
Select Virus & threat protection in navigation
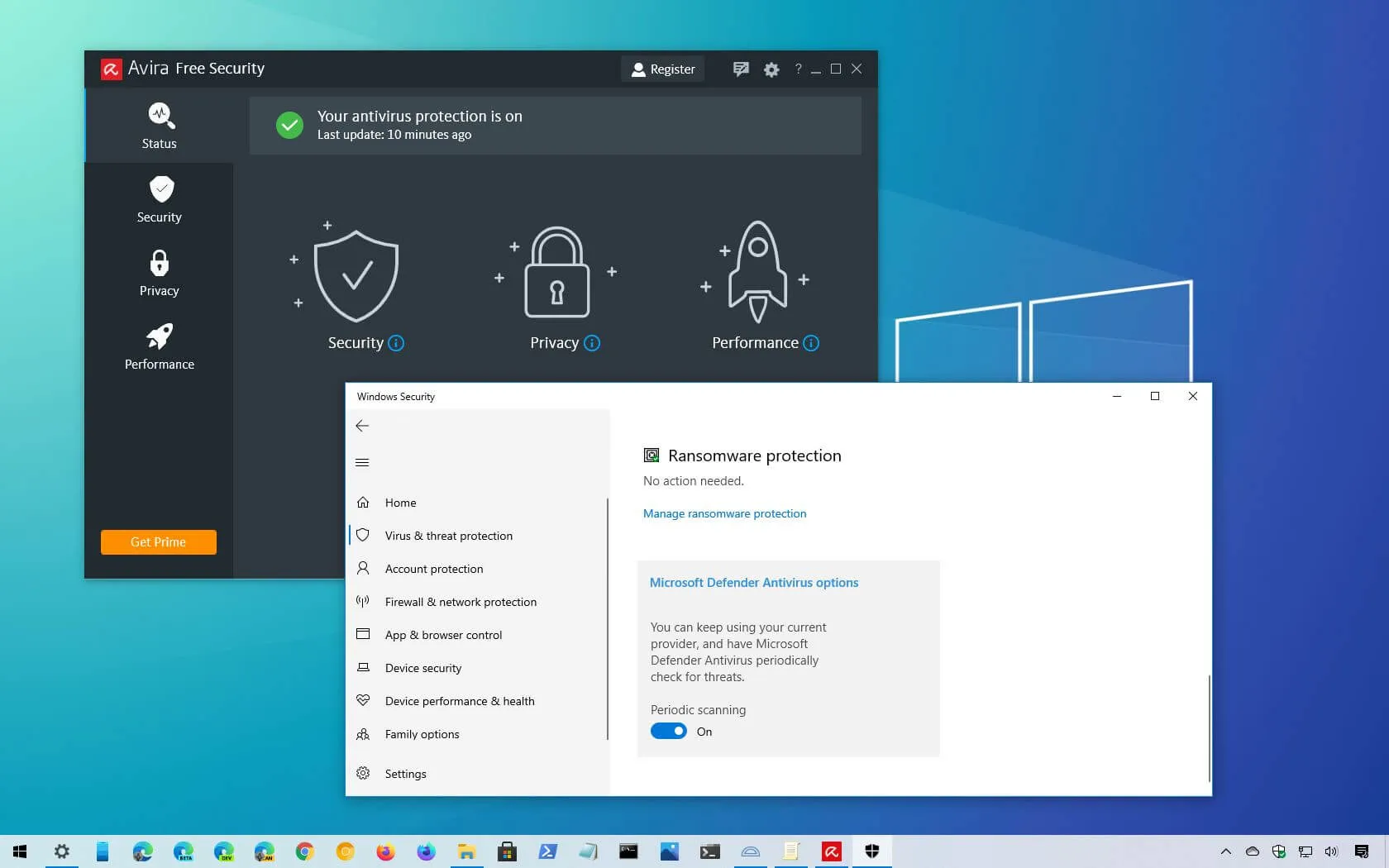pos(447,536)
